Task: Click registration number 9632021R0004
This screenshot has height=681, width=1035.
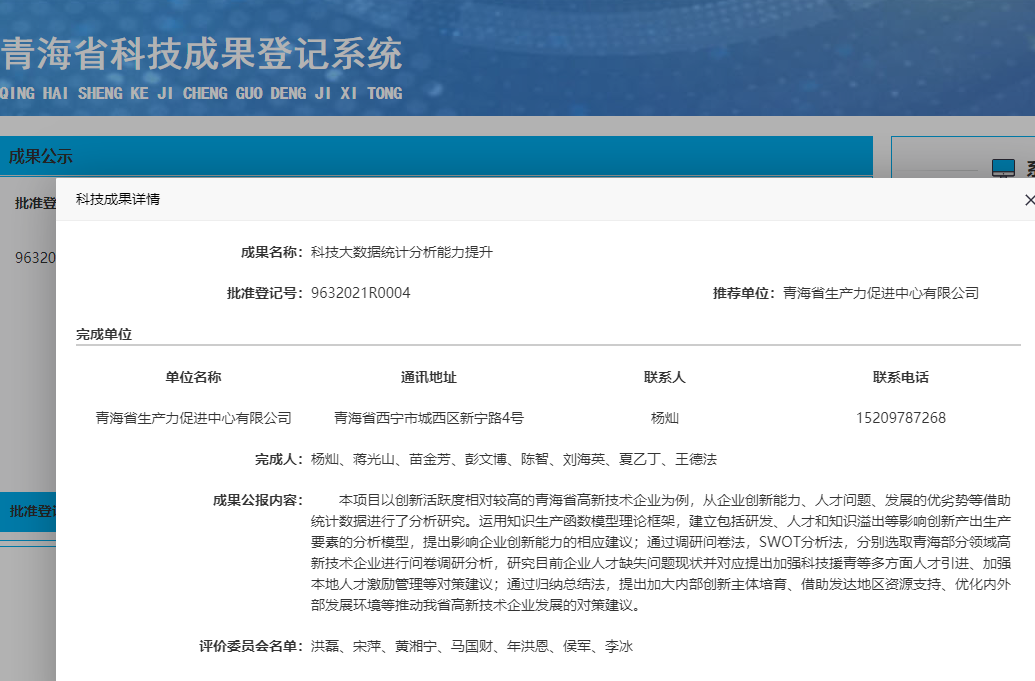Action: click(360, 293)
